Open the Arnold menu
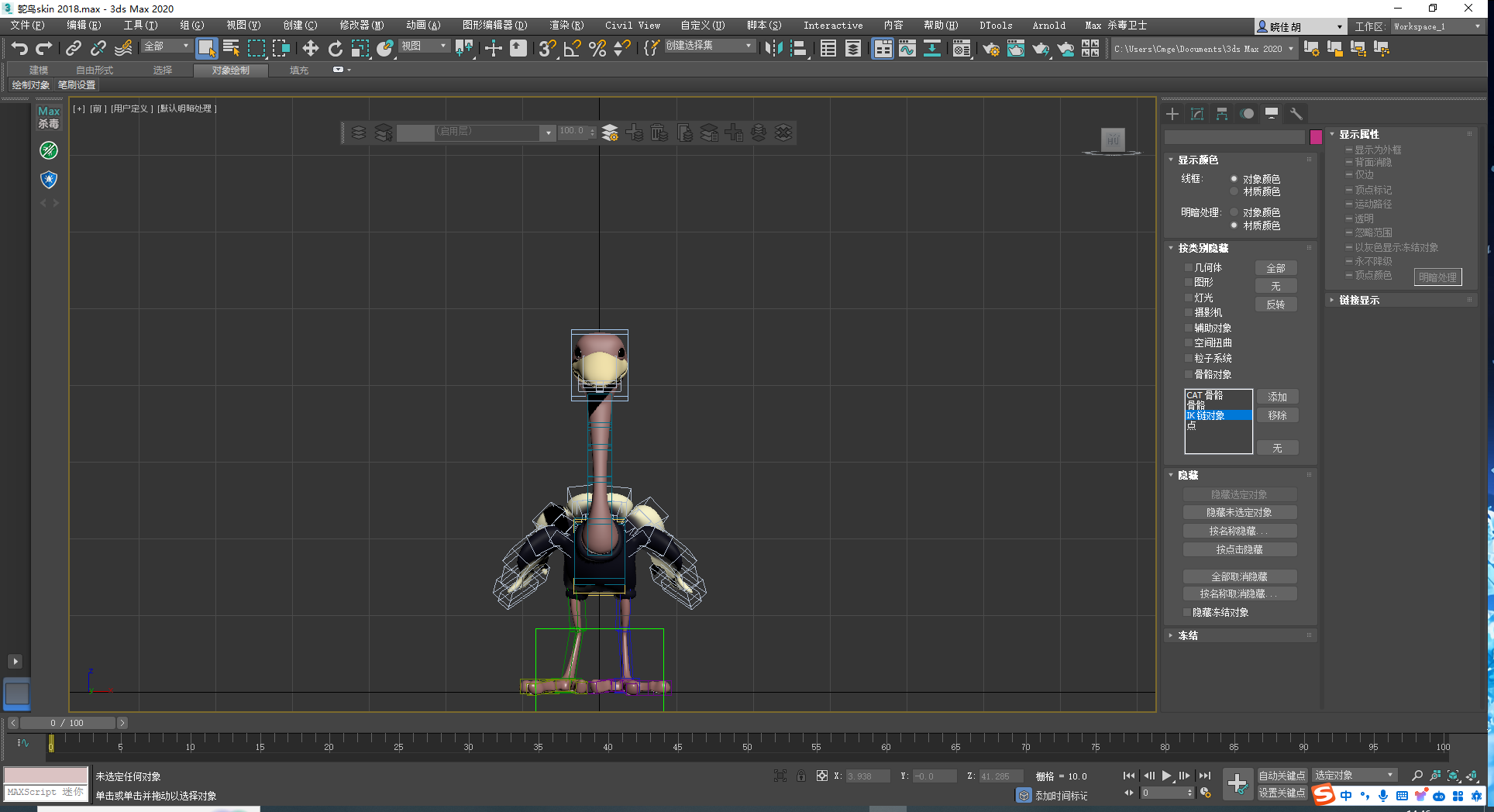 pos(1048,26)
